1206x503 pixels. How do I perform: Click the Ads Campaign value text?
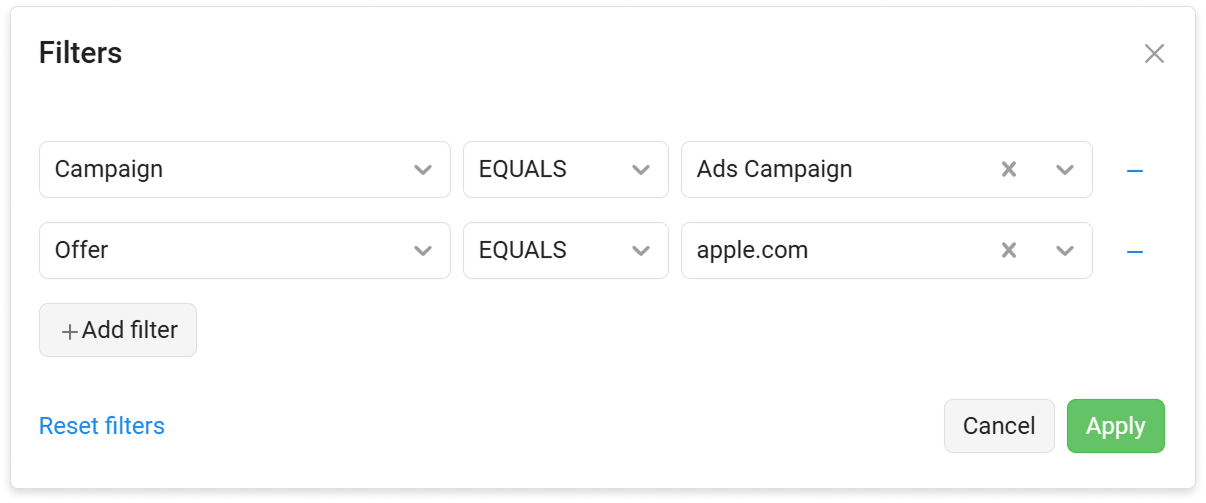(775, 170)
